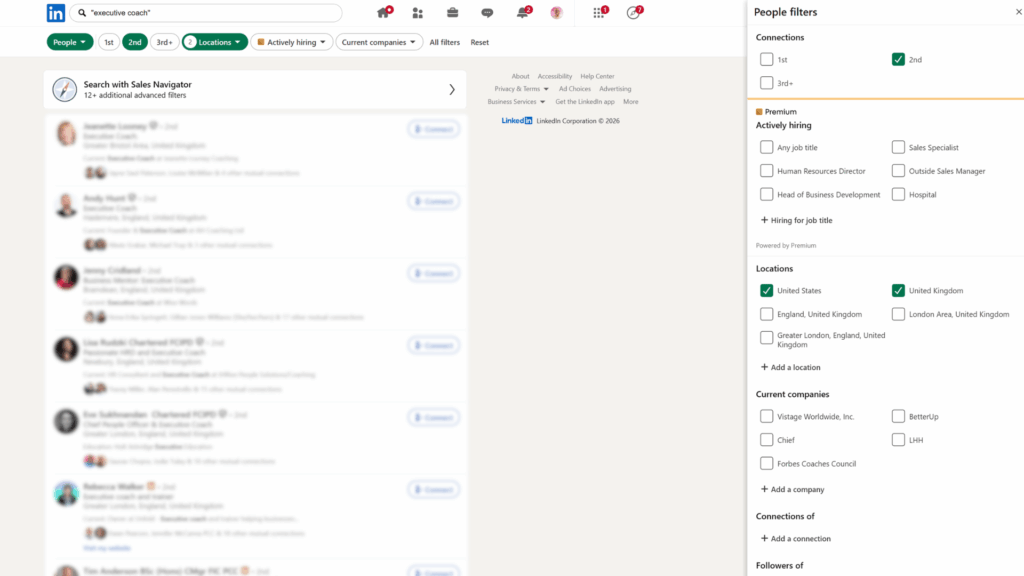Viewport: 1024px width, 576px height.
Task: Click the LinkedIn footer logo
Action: tap(517, 121)
